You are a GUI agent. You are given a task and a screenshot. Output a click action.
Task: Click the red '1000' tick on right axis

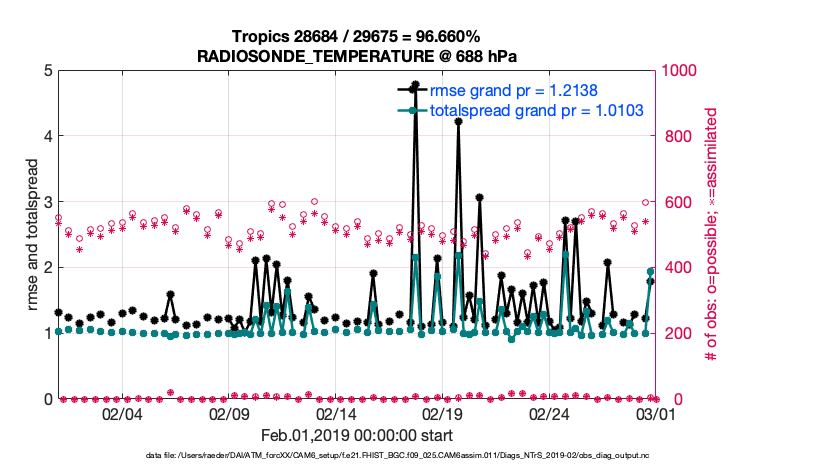coord(680,70)
